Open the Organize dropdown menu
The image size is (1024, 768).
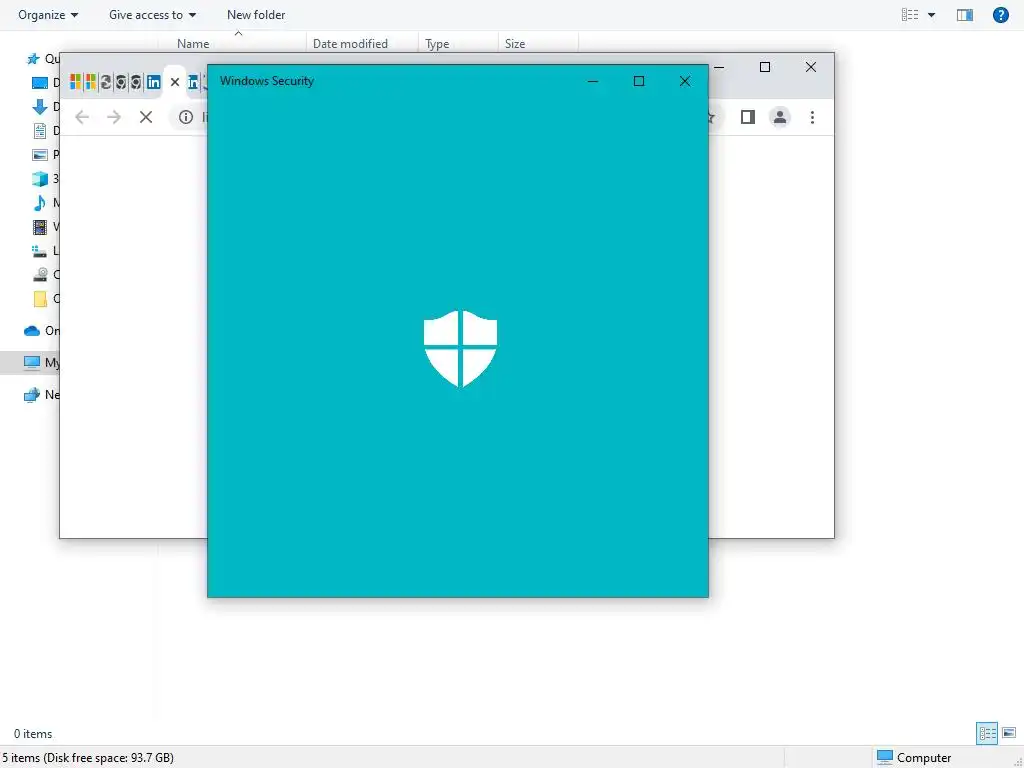coord(48,14)
